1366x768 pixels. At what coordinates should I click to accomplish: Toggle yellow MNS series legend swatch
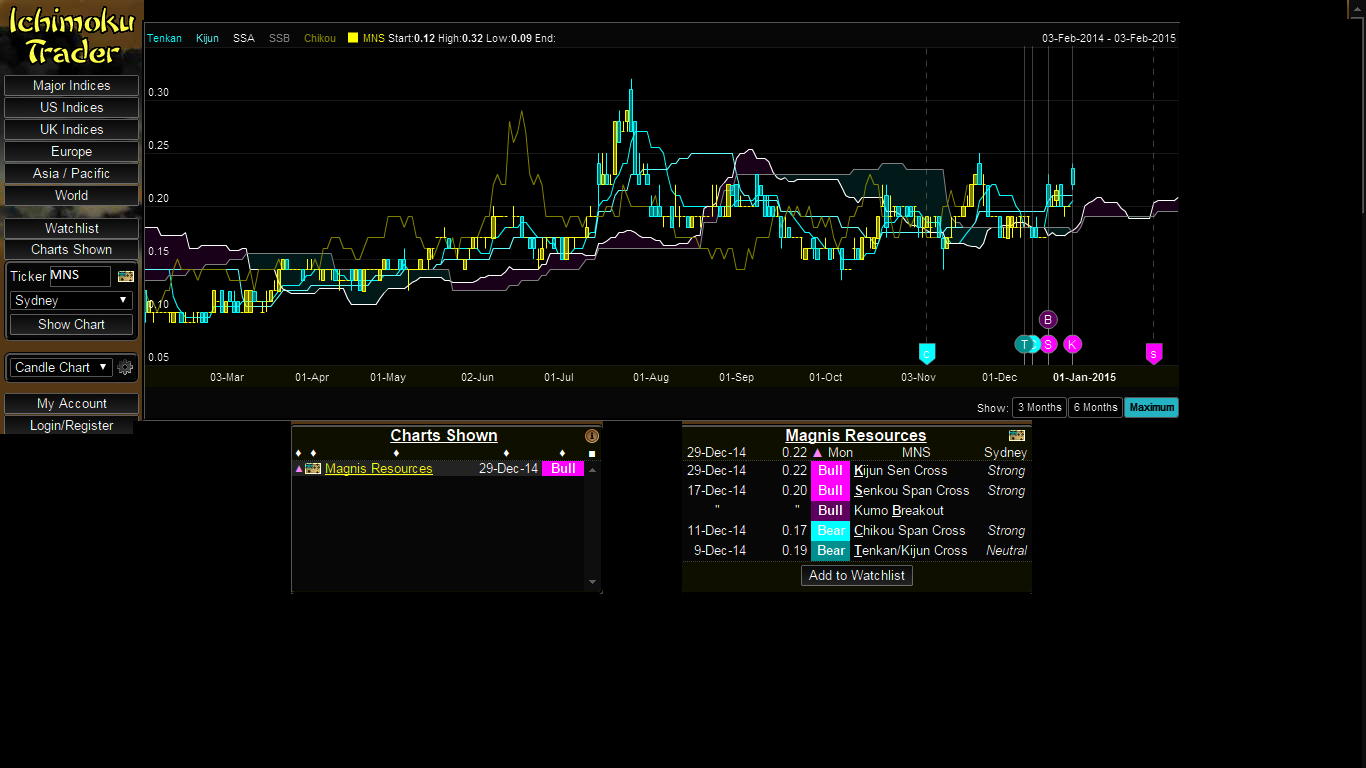click(353, 38)
